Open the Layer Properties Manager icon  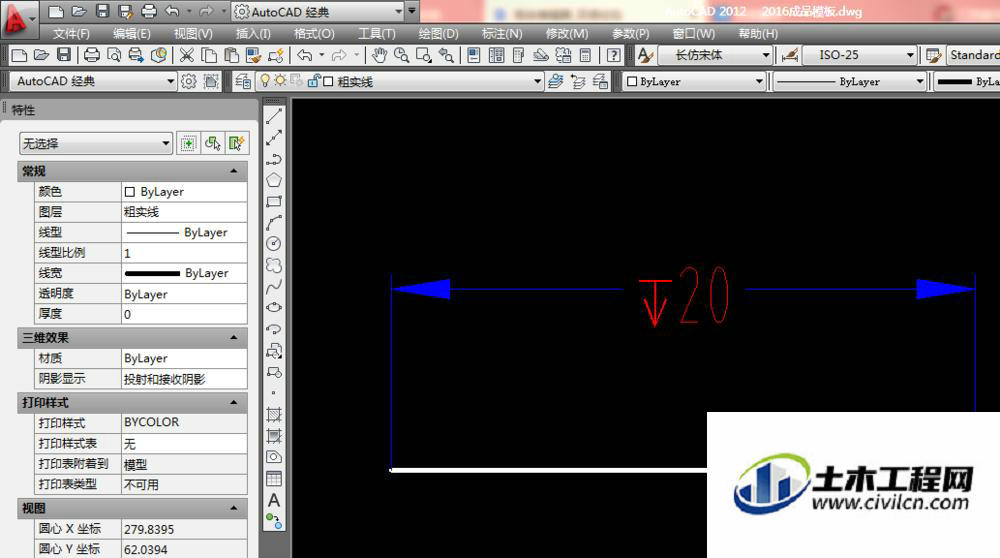[x=242, y=82]
